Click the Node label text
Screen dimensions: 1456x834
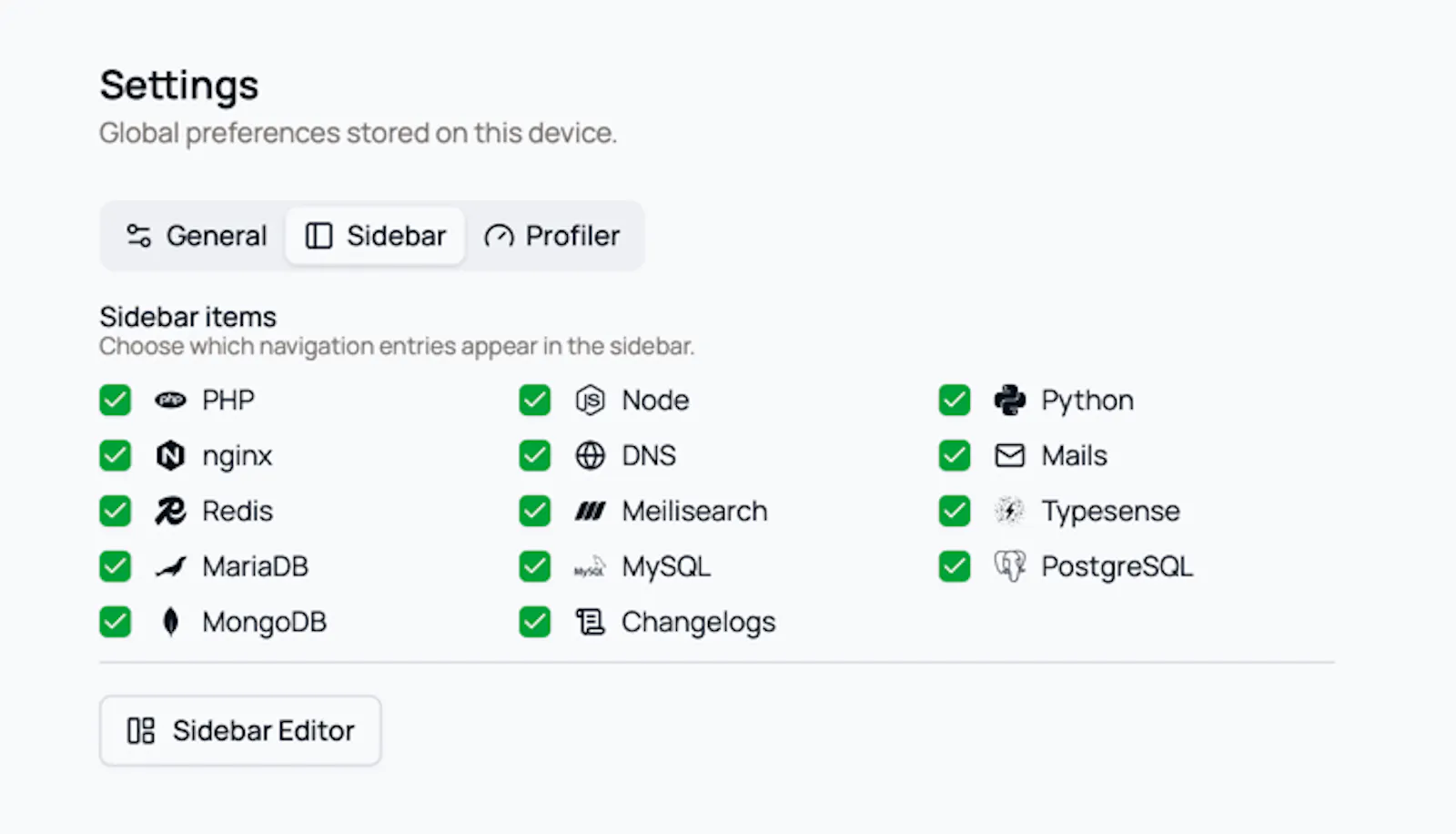pos(656,400)
